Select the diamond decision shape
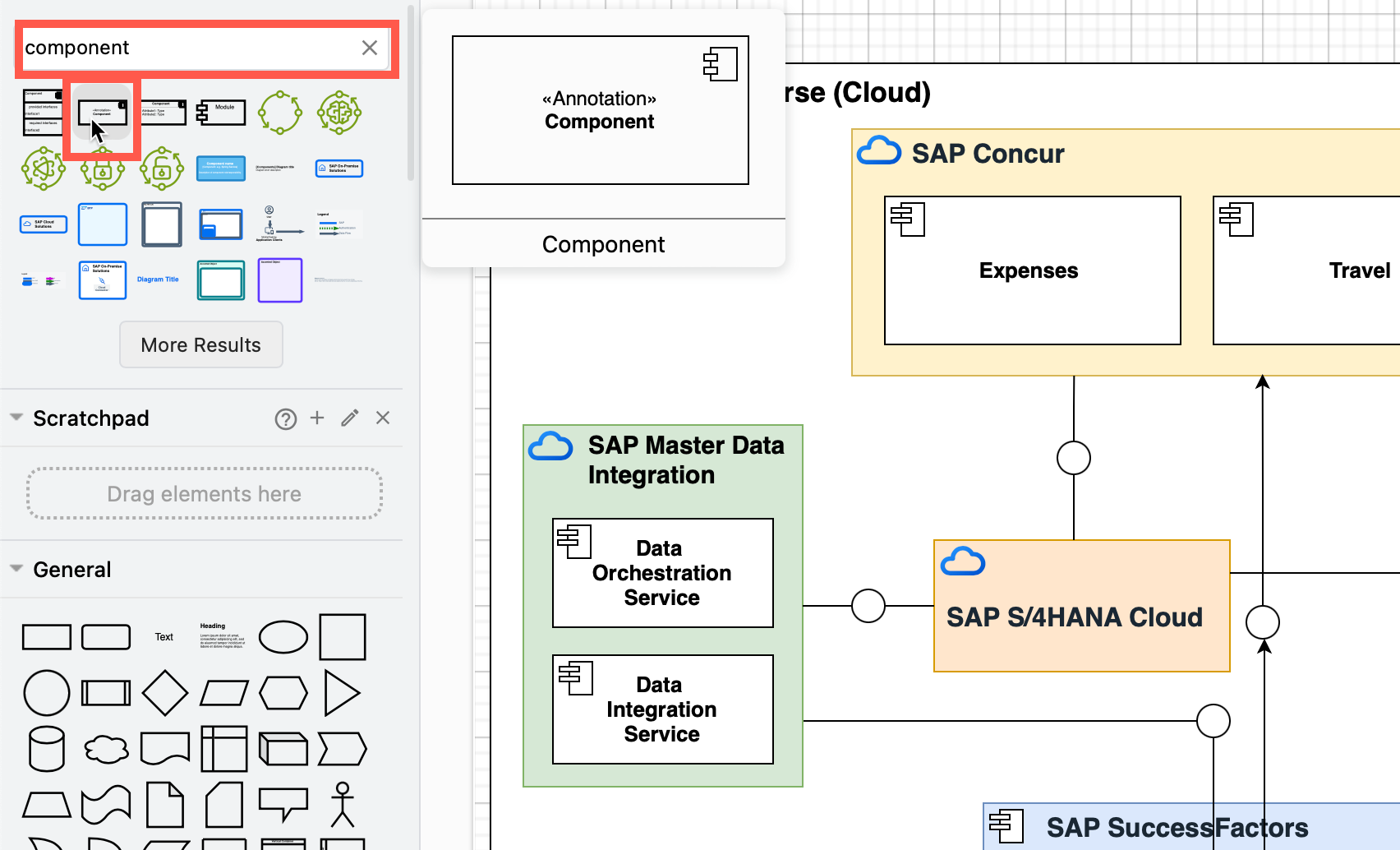 tap(165, 693)
